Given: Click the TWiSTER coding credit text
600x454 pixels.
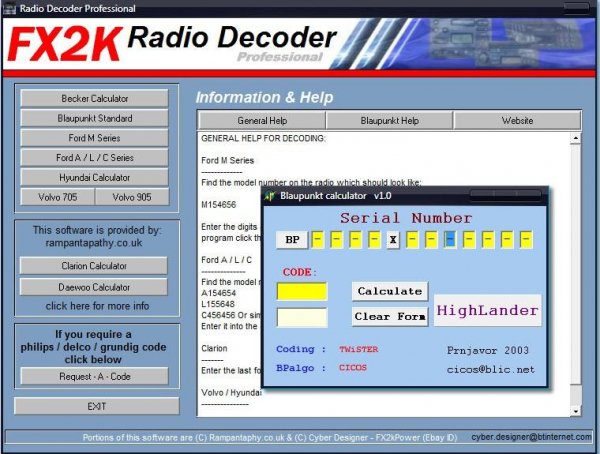Looking at the screenshot, I should pos(359,349).
